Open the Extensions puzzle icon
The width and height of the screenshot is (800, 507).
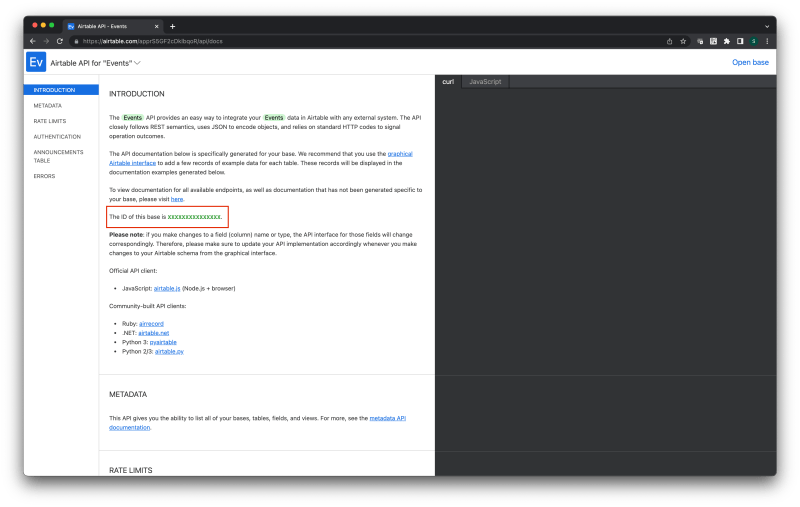(x=727, y=41)
